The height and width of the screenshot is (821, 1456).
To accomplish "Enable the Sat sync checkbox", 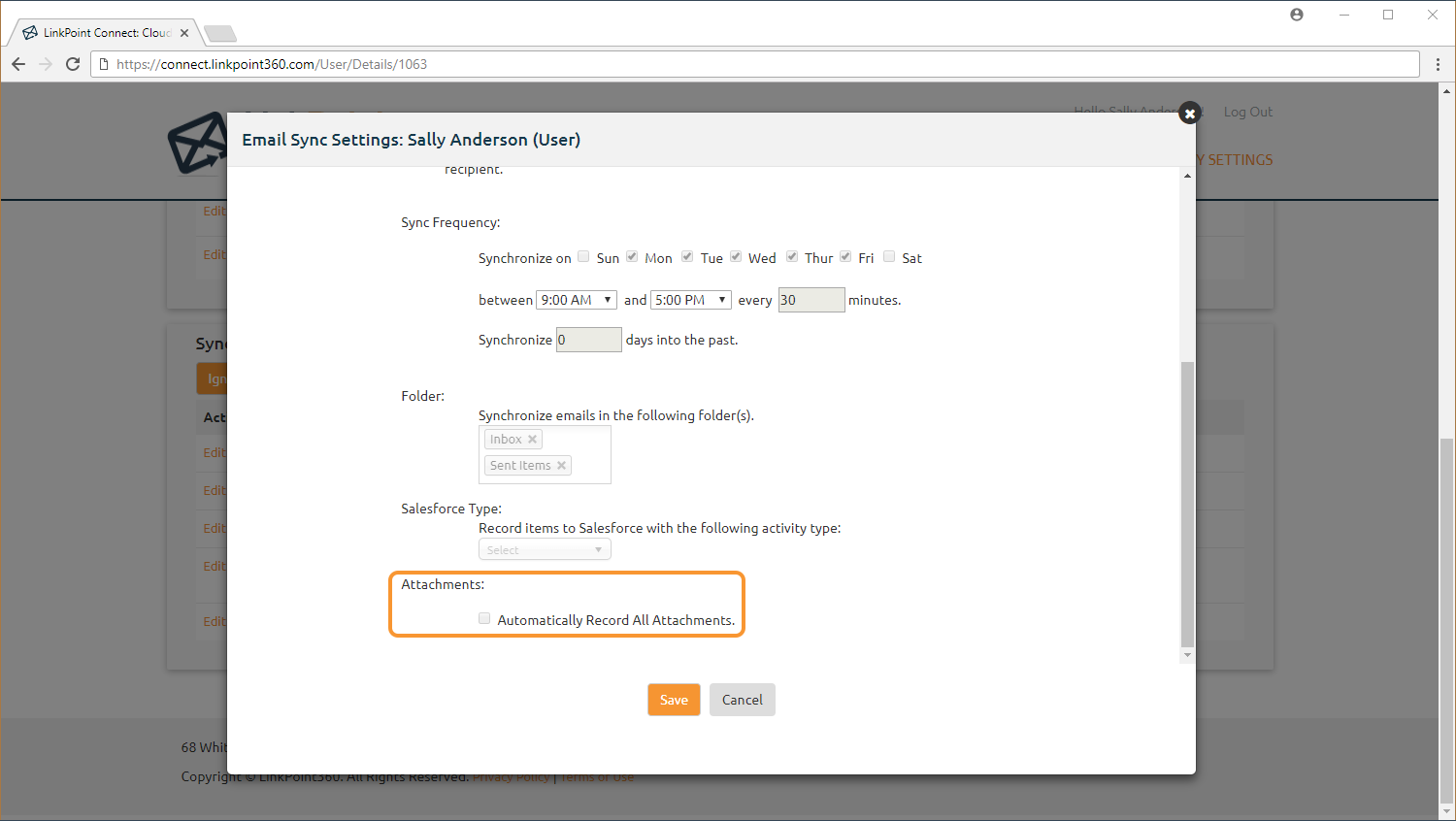I will 889,256.
